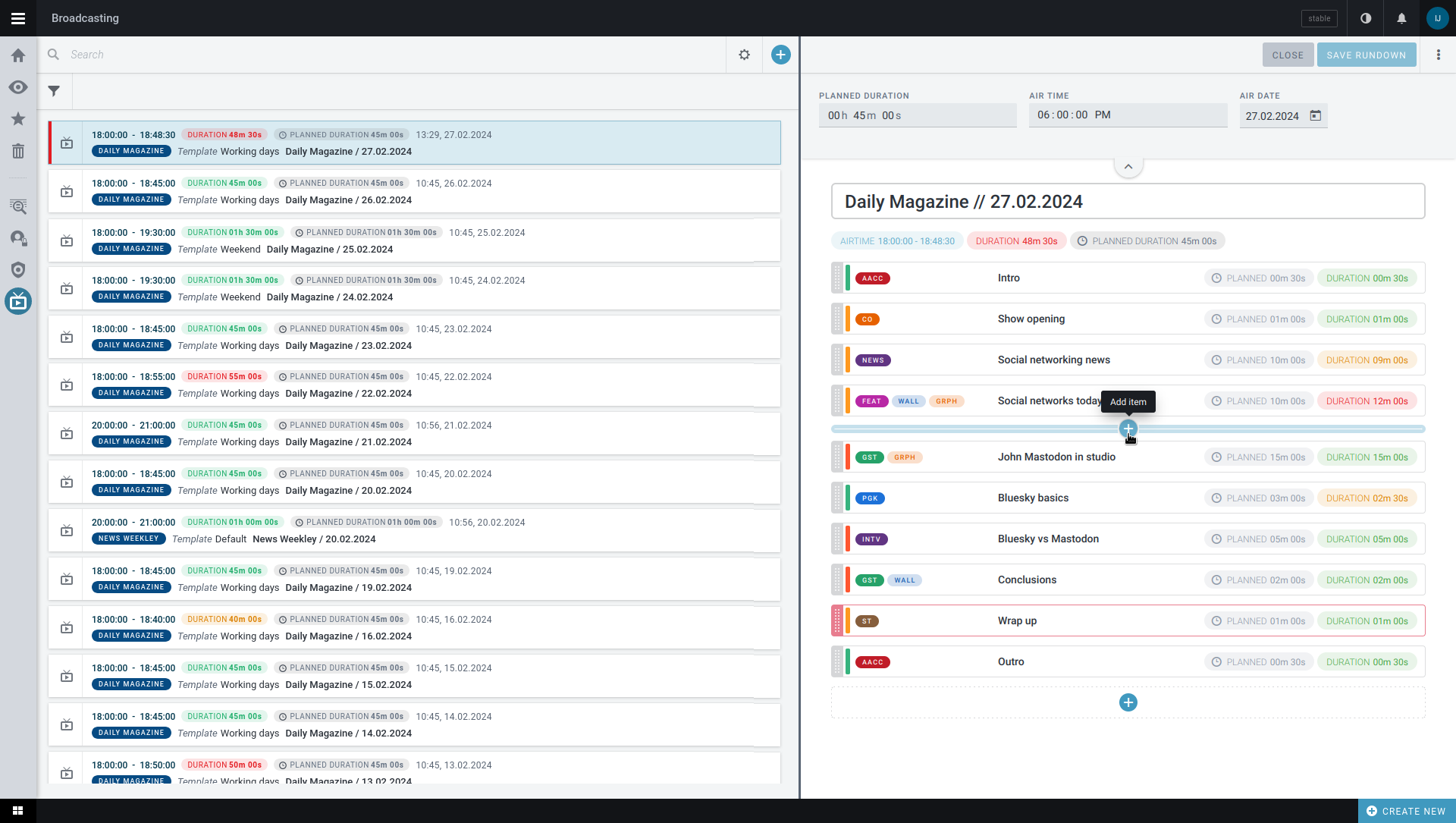
Task: Open the rundown three-dot more menu
Action: point(1438,55)
